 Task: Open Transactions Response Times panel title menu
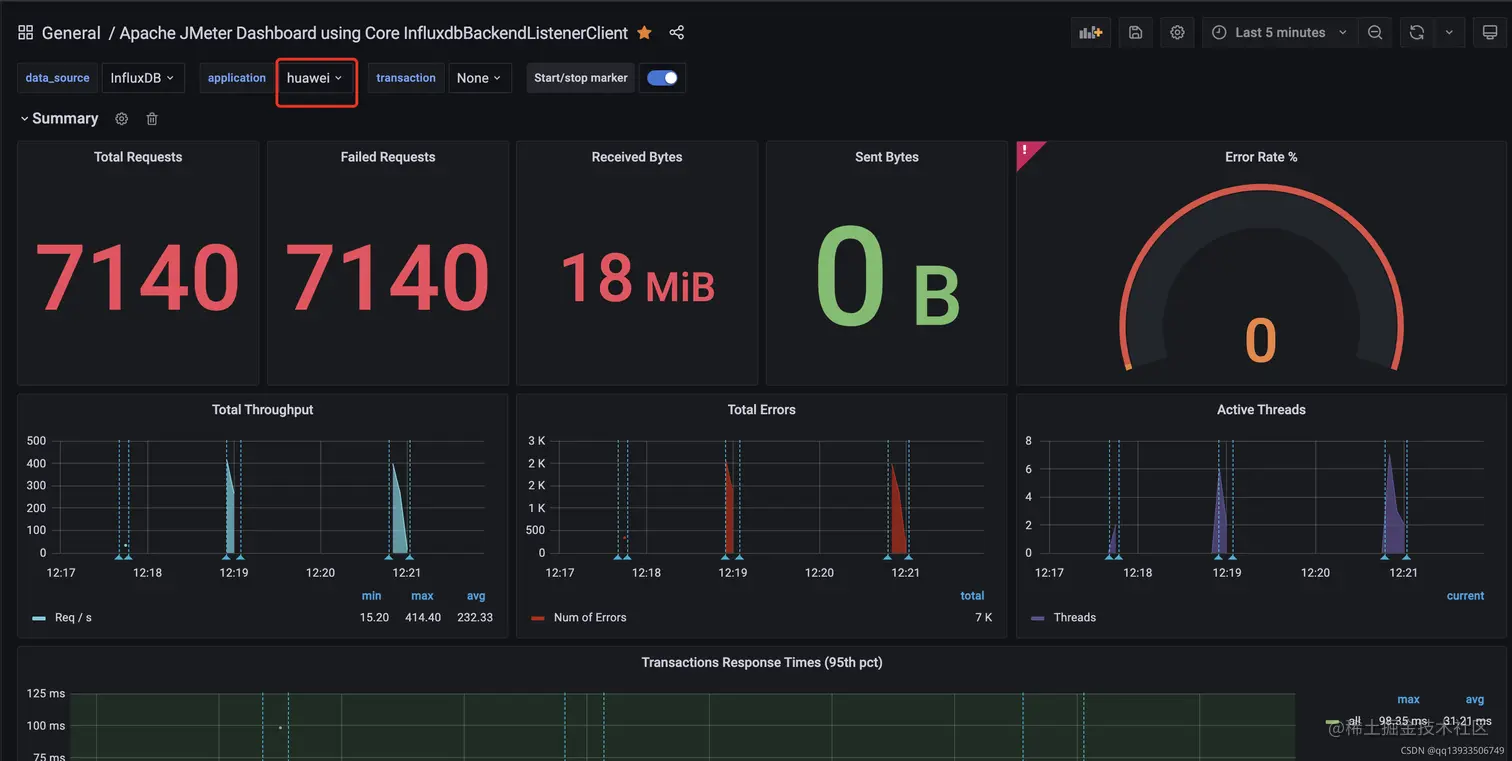pos(762,662)
